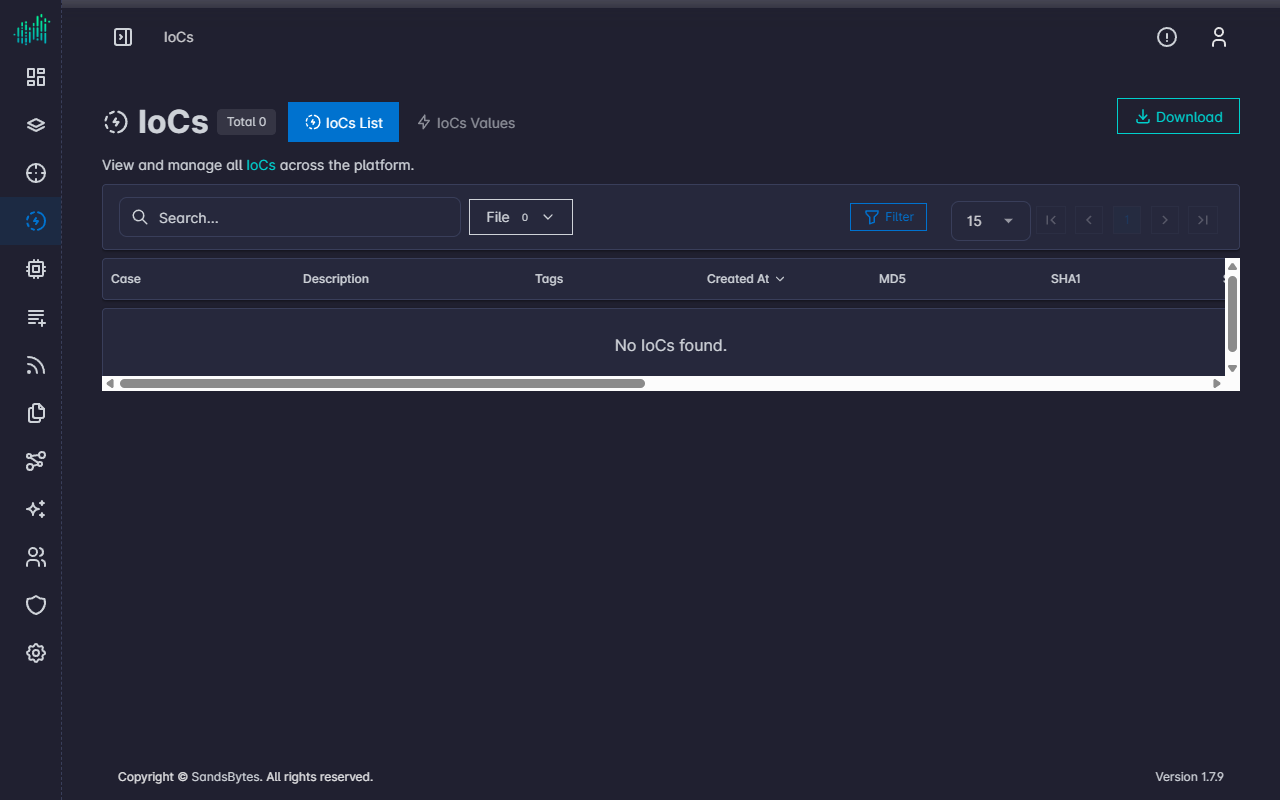Open the File type dropdown

point(521,217)
